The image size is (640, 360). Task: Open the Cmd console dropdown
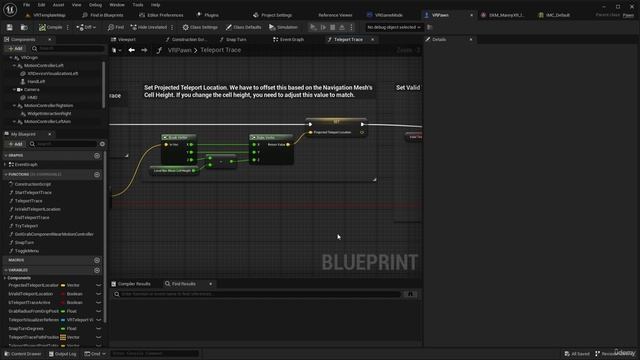[x=95, y=354]
